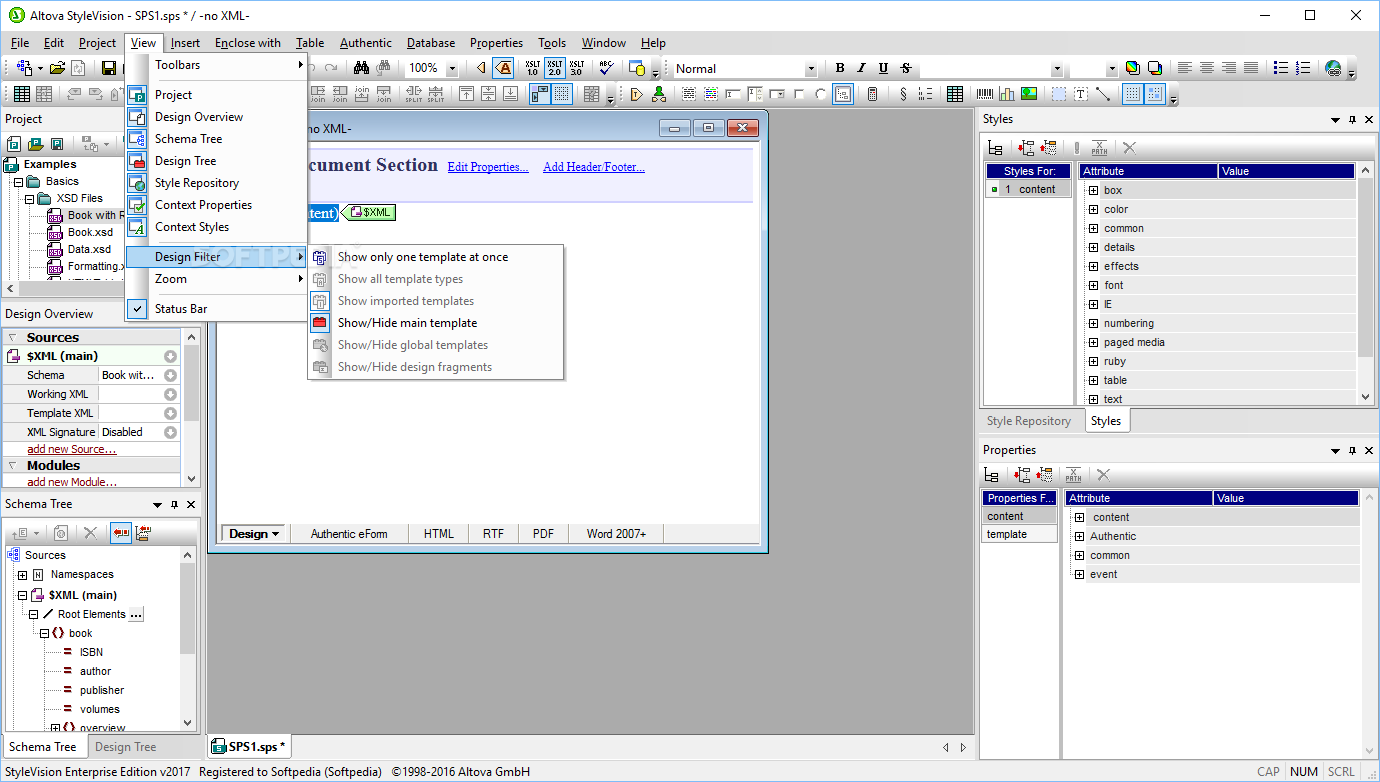This screenshot has width=1380, height=782.
Task: Insert an image using the picture icon
Action: pyautogui.click(x=1029, y=94)
